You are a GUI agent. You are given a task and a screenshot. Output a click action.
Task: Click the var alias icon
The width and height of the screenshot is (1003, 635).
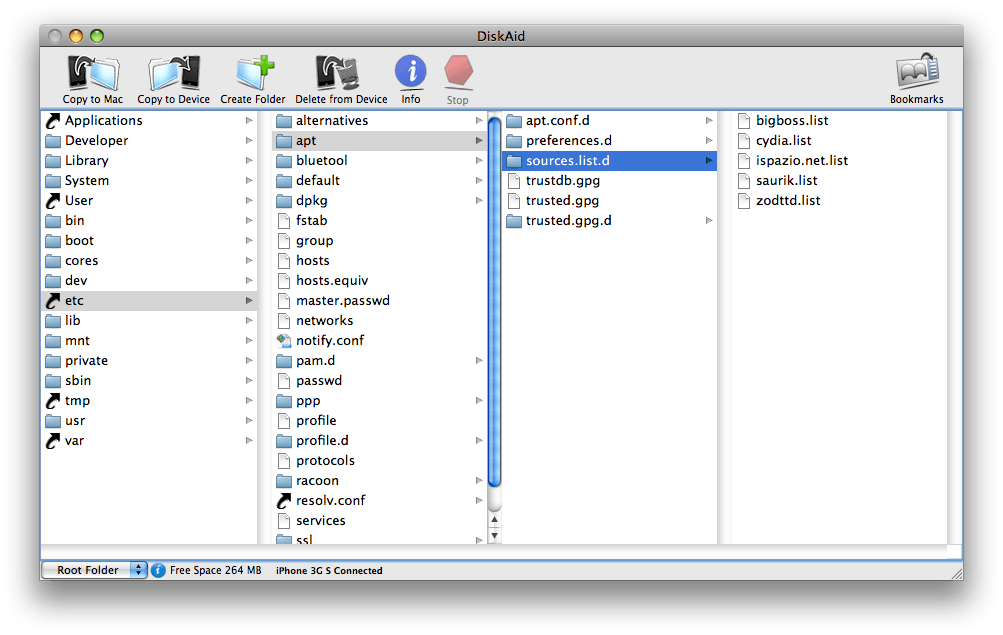pyautogui.click(x=53, y=441)
